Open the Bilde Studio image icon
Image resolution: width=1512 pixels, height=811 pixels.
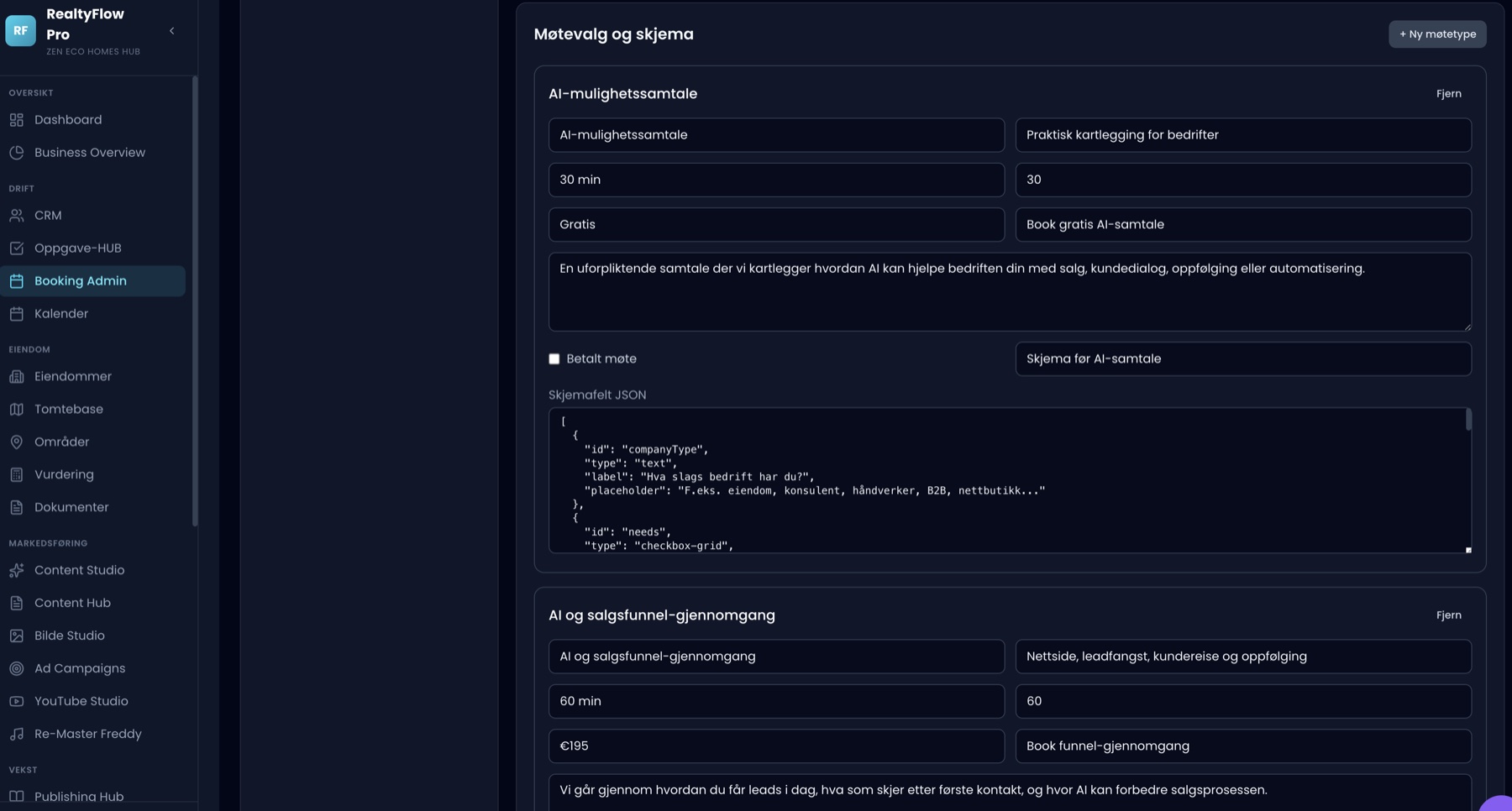click(x=17, y=636)
